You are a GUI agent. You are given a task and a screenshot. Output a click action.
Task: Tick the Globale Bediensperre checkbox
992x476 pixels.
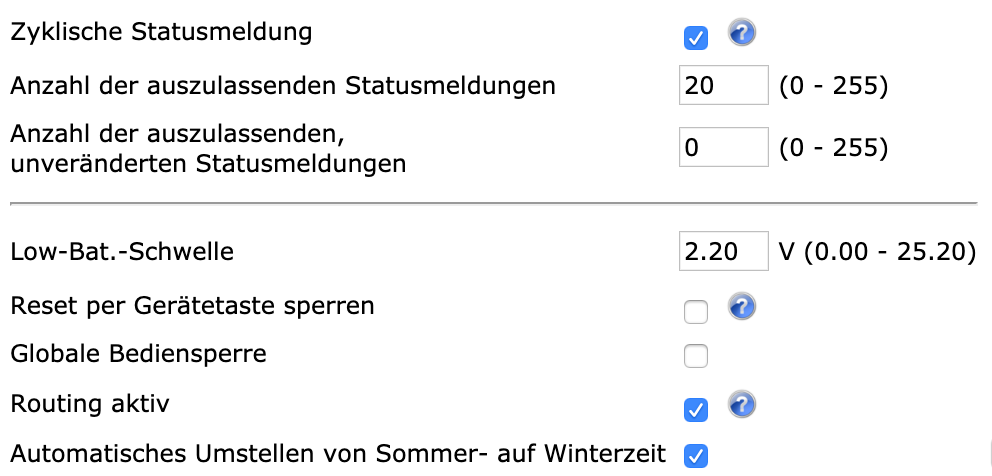[x=696, y=356]
